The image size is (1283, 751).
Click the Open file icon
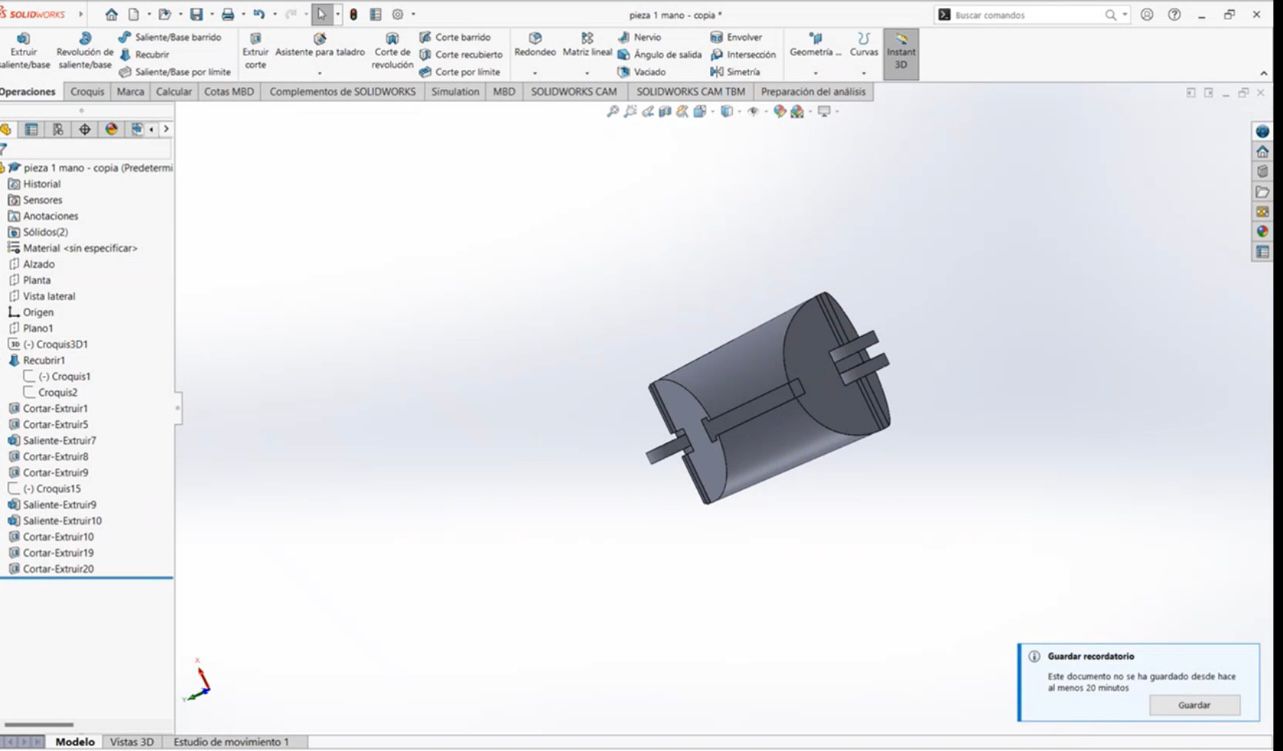164,15
